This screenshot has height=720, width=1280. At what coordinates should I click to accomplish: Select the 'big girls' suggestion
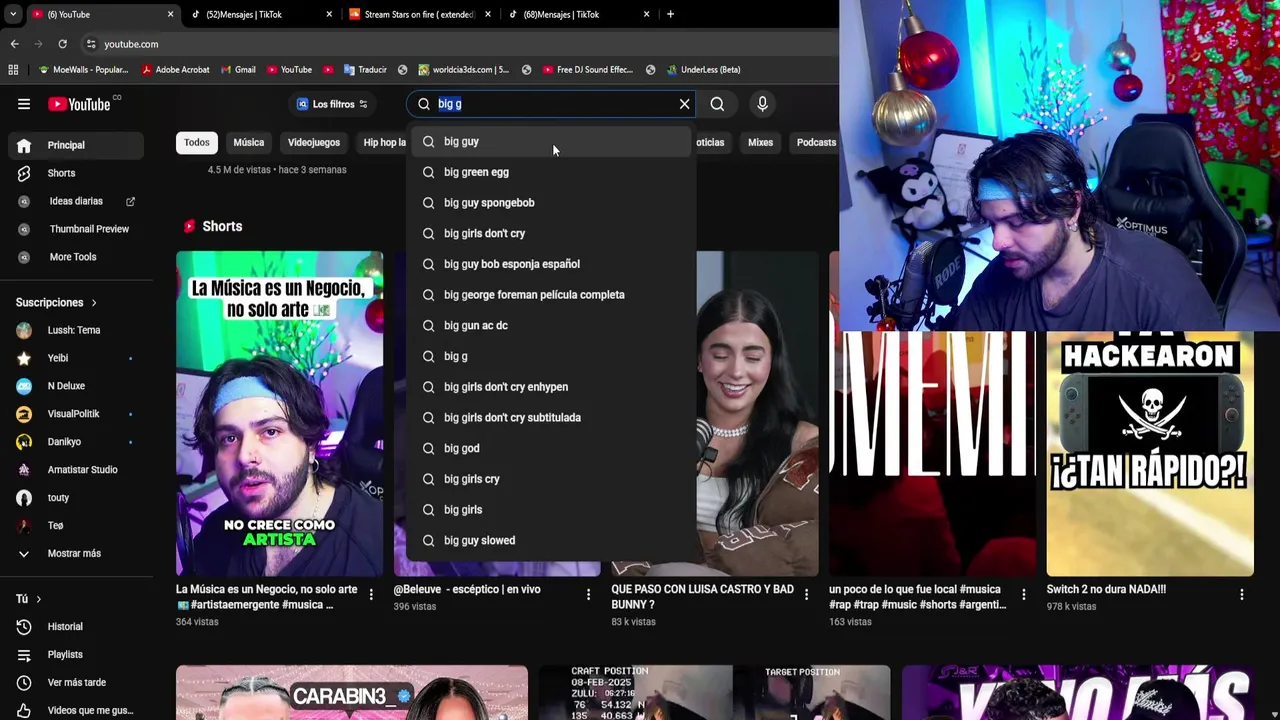click(x=551, y=509)
